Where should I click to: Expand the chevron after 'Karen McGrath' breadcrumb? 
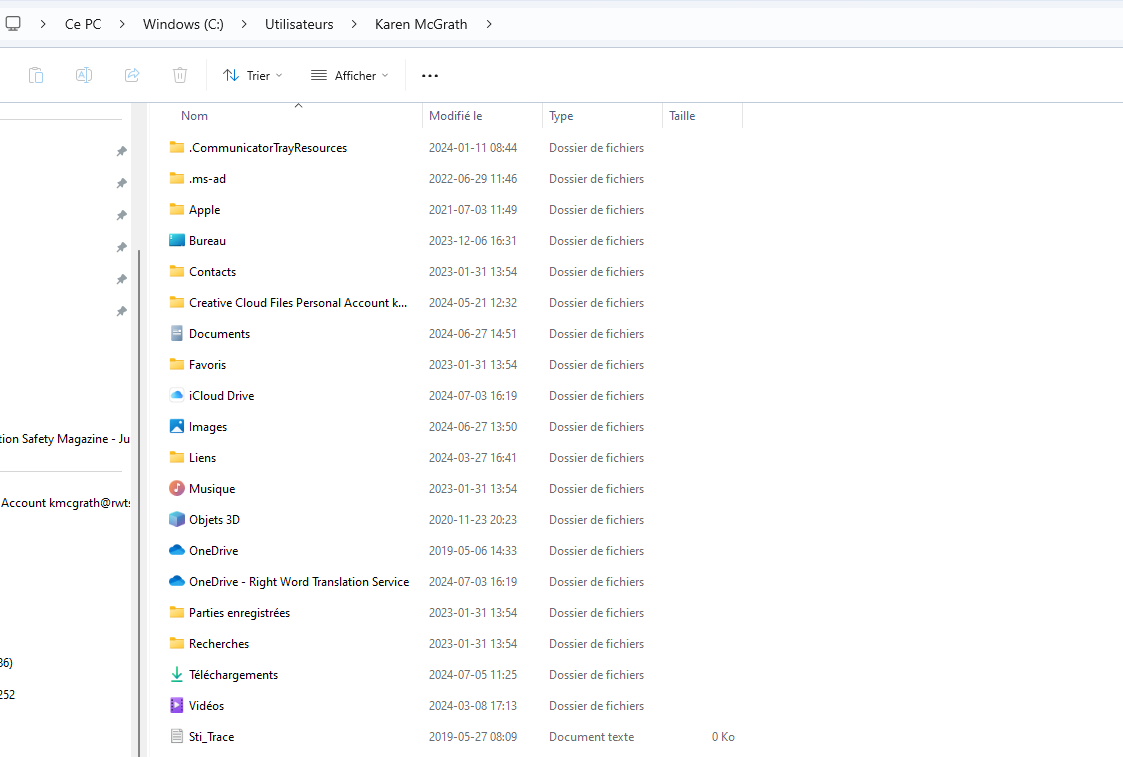click(x=488, y=23)
